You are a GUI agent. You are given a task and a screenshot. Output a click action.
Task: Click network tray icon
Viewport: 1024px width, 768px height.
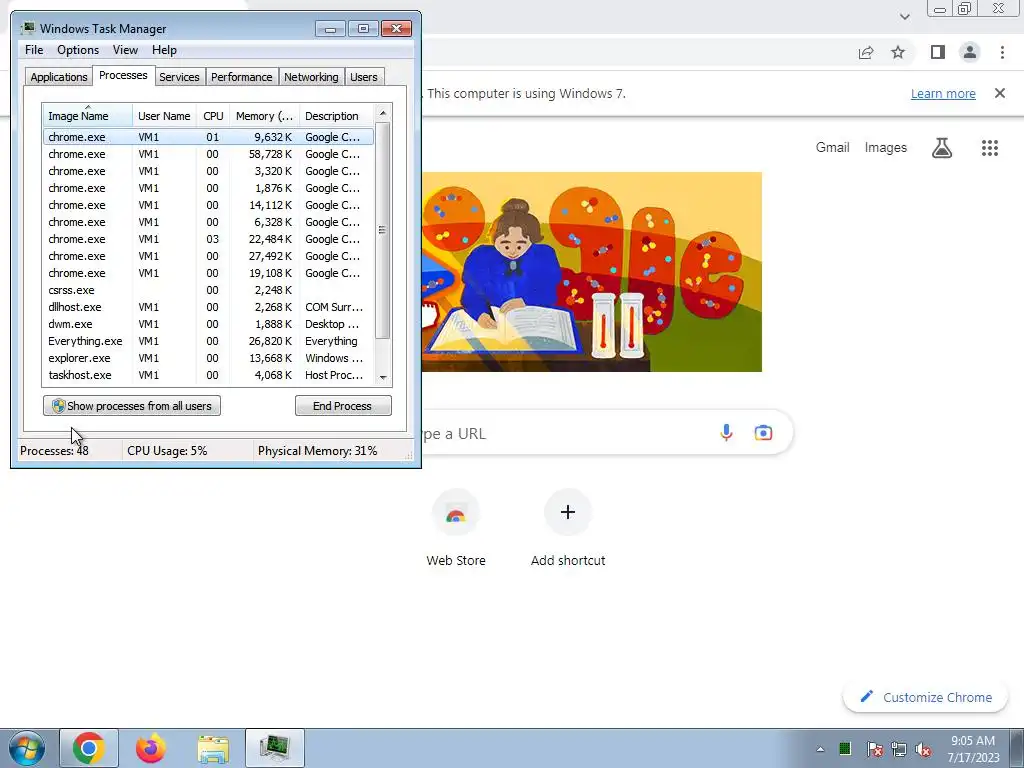899,749
